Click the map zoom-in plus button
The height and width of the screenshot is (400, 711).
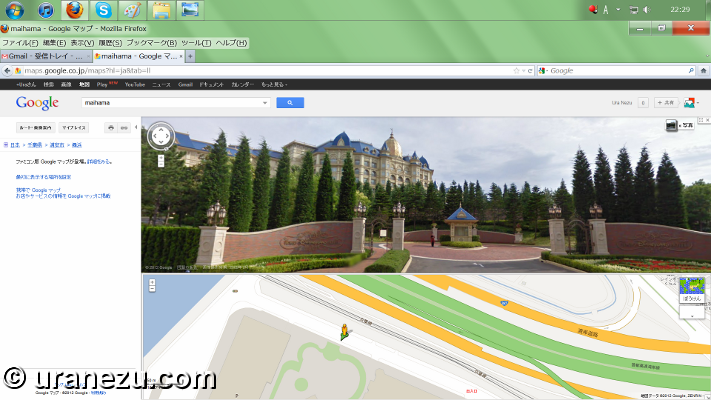coord(152,282)
